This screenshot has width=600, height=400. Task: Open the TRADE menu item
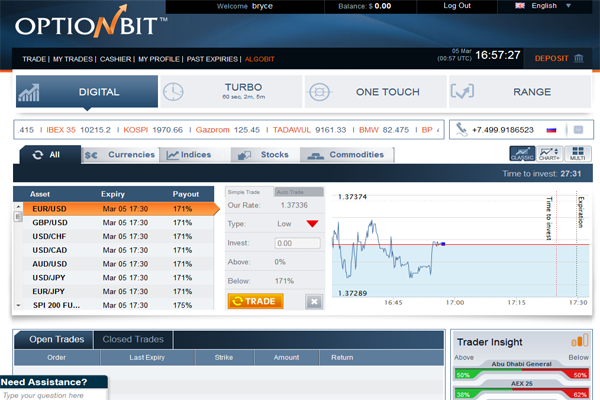tap(34, 59)
